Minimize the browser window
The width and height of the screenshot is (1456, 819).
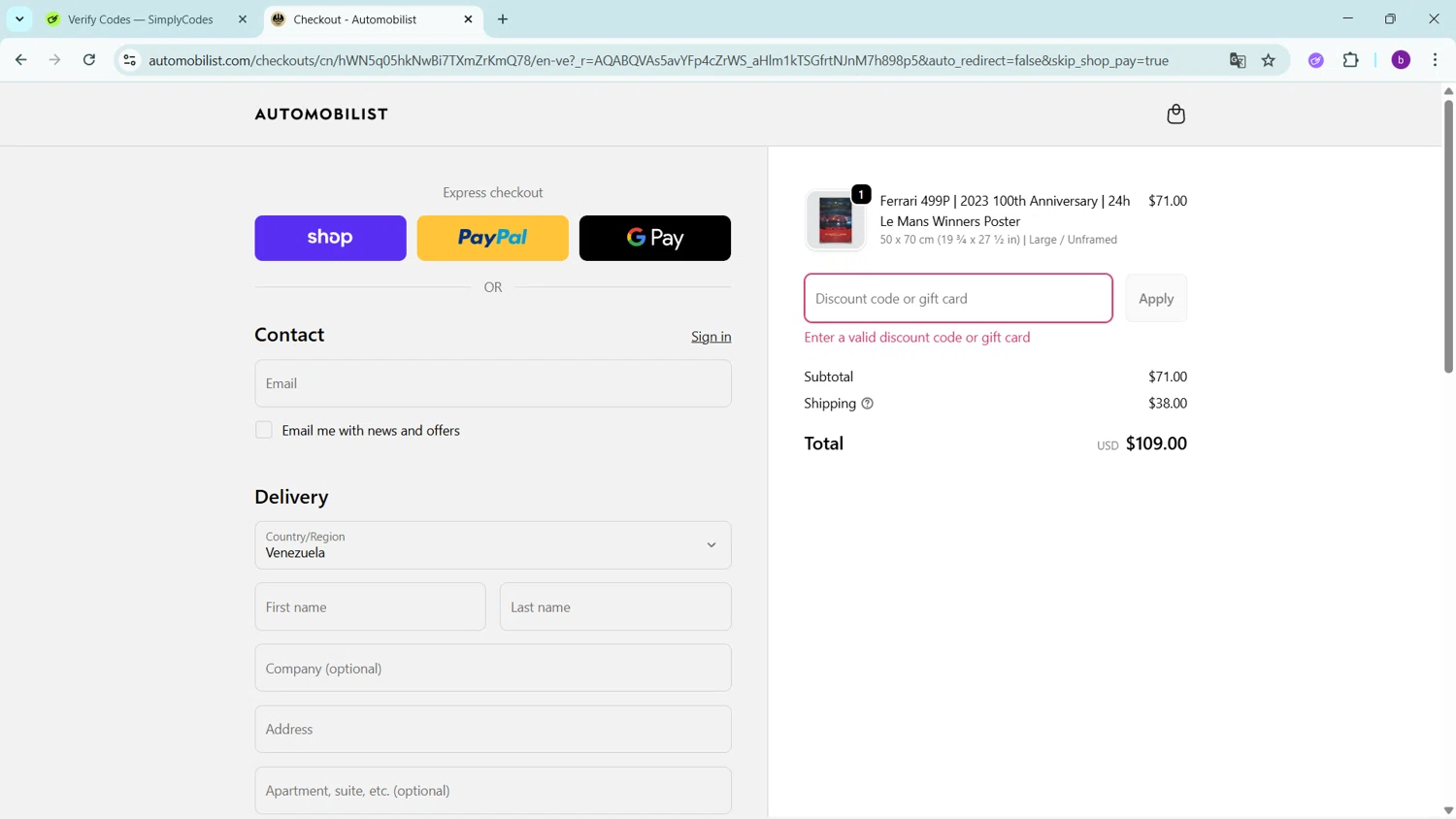coord(1347,18)
